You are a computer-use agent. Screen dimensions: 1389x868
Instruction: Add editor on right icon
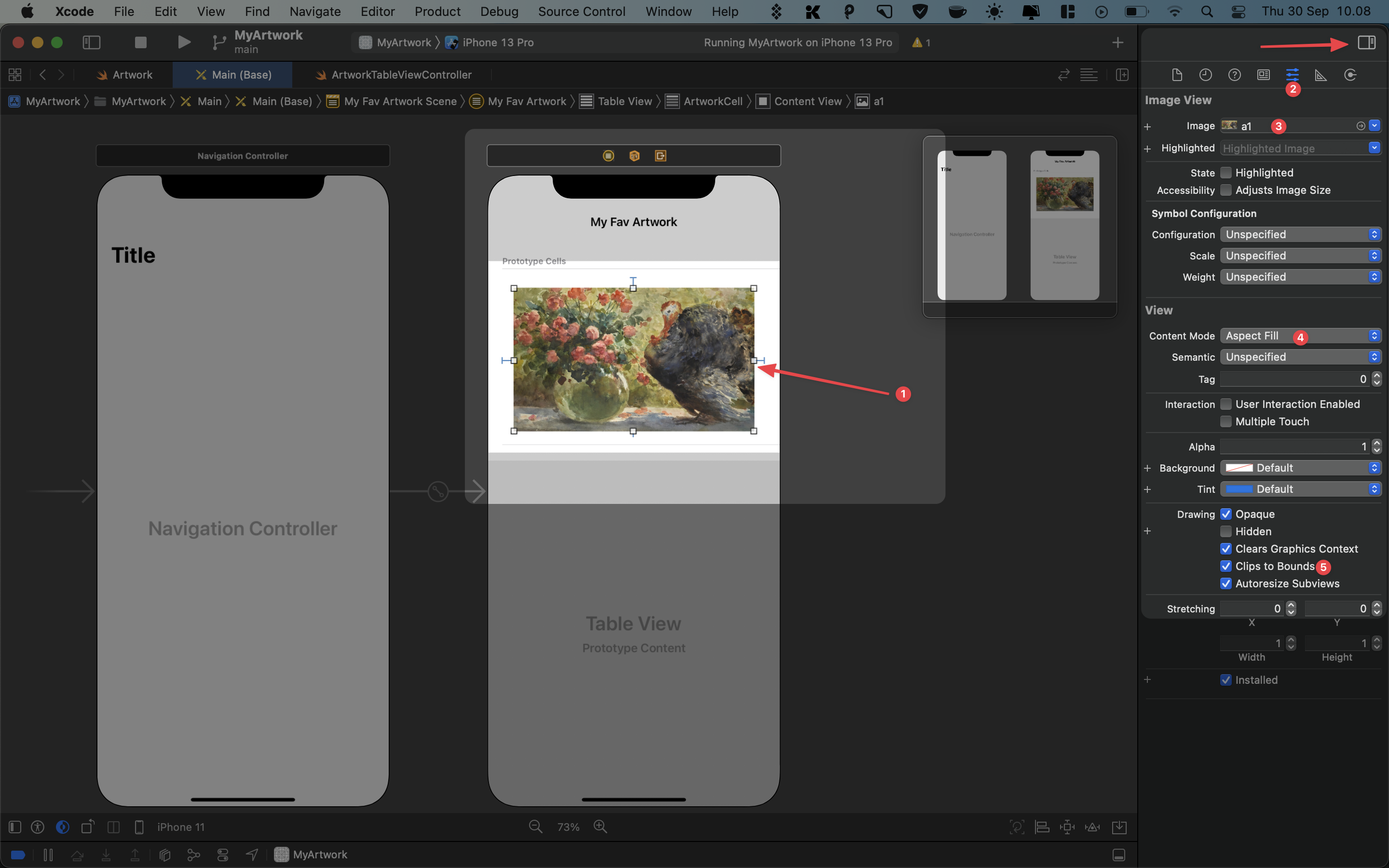(1122, 75)
